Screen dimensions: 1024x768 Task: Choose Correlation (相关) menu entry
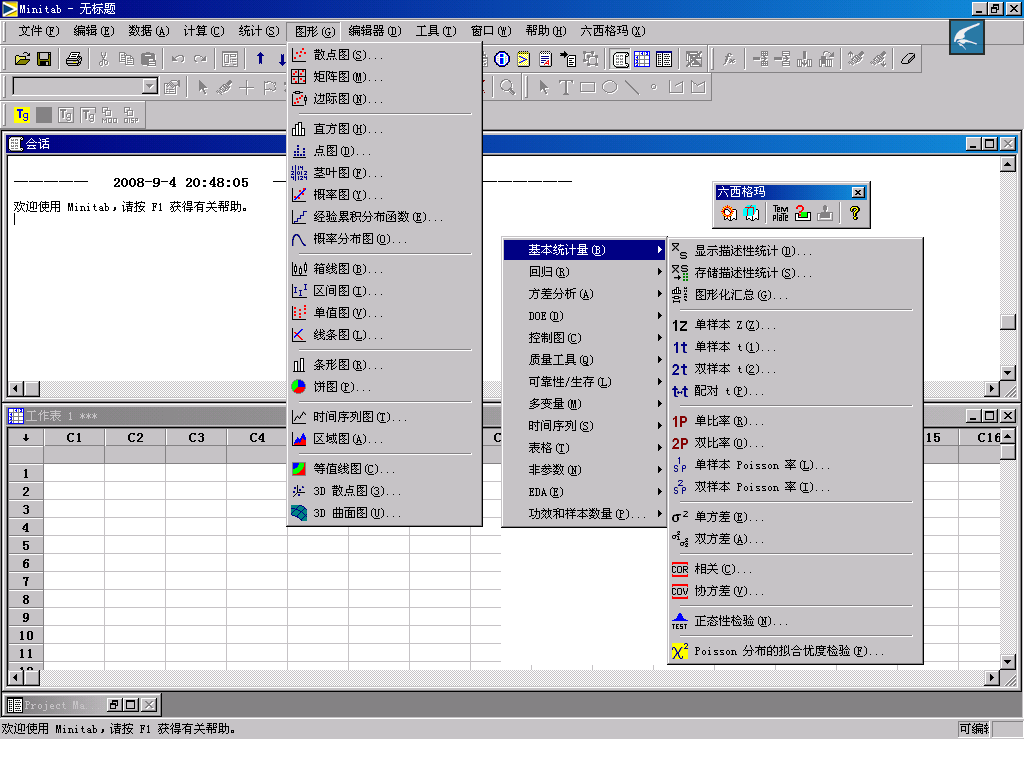[795, 569]
